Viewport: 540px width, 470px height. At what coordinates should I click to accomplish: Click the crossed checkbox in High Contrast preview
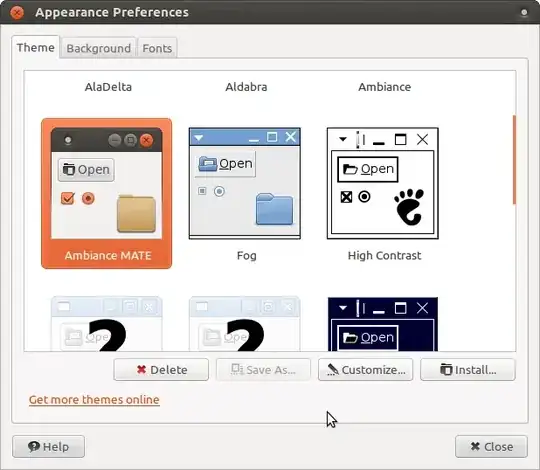[x=346, y=197]
